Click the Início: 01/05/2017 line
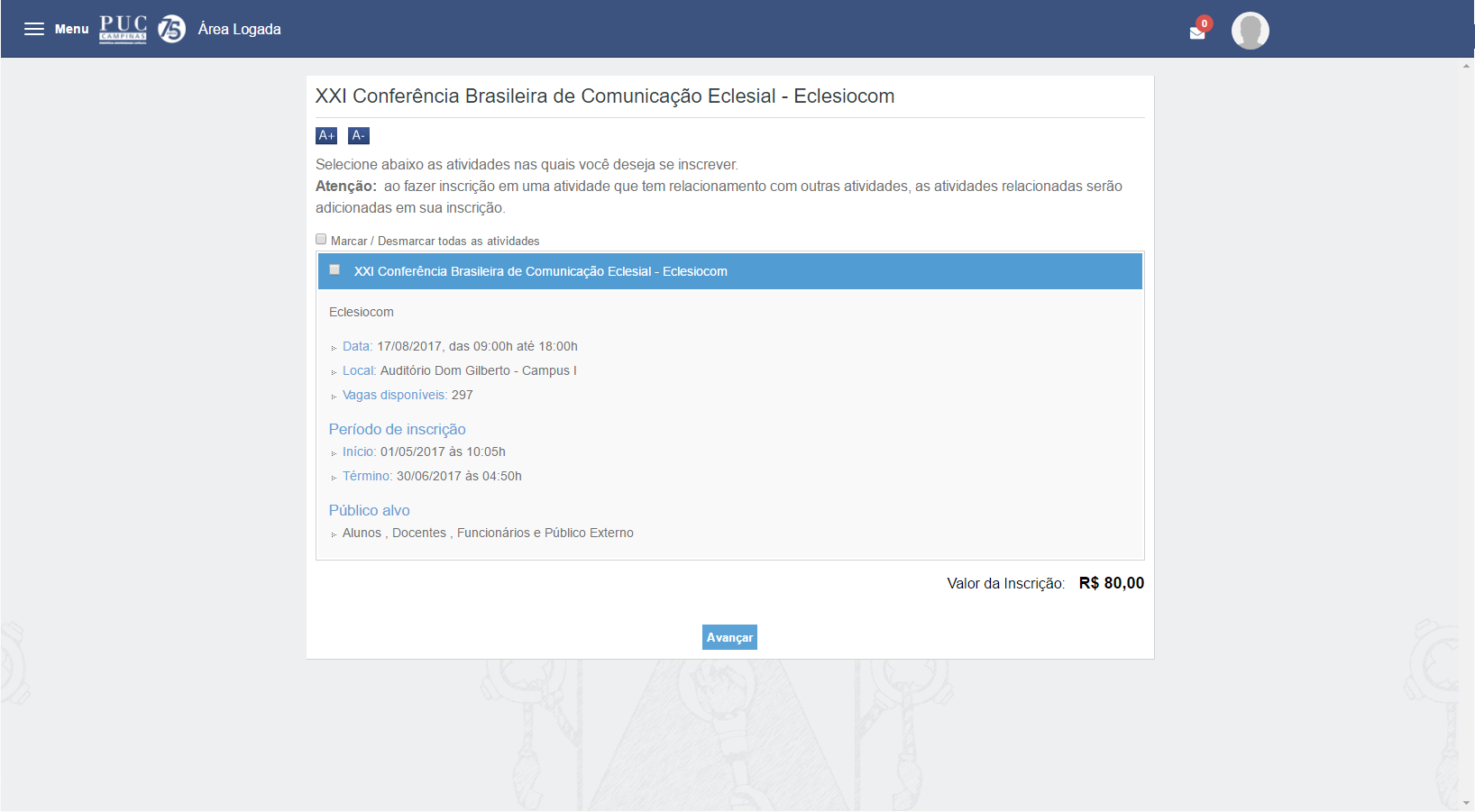This screenshot has height=812, width=1475. (424, 452)
